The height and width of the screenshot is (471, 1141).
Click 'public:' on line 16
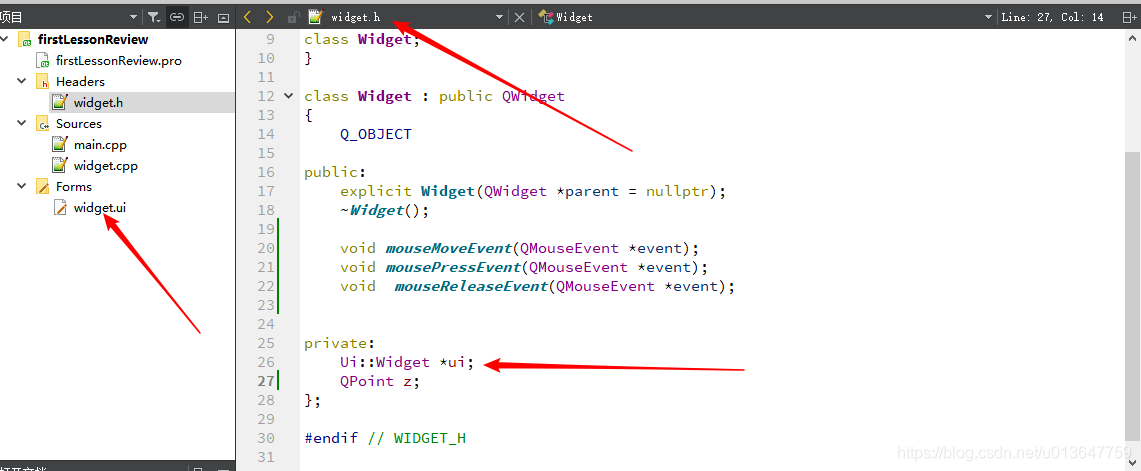[335, 173]
